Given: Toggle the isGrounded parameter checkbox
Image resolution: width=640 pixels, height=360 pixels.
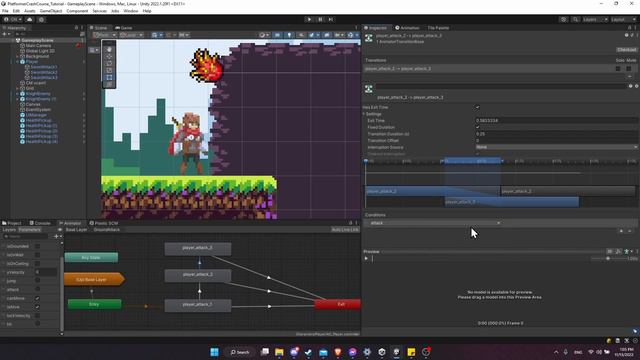Looking at the screenshot, I should click(37, 246).
